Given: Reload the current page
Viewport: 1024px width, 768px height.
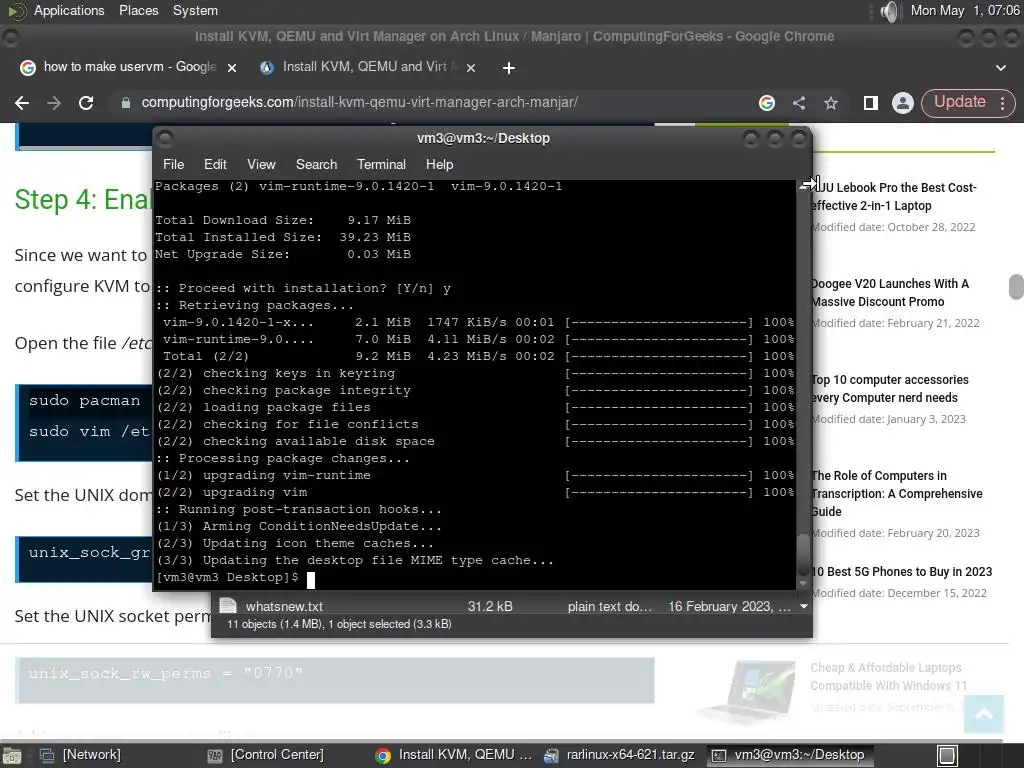Looking at the screenshot, I should click(86, 103).
